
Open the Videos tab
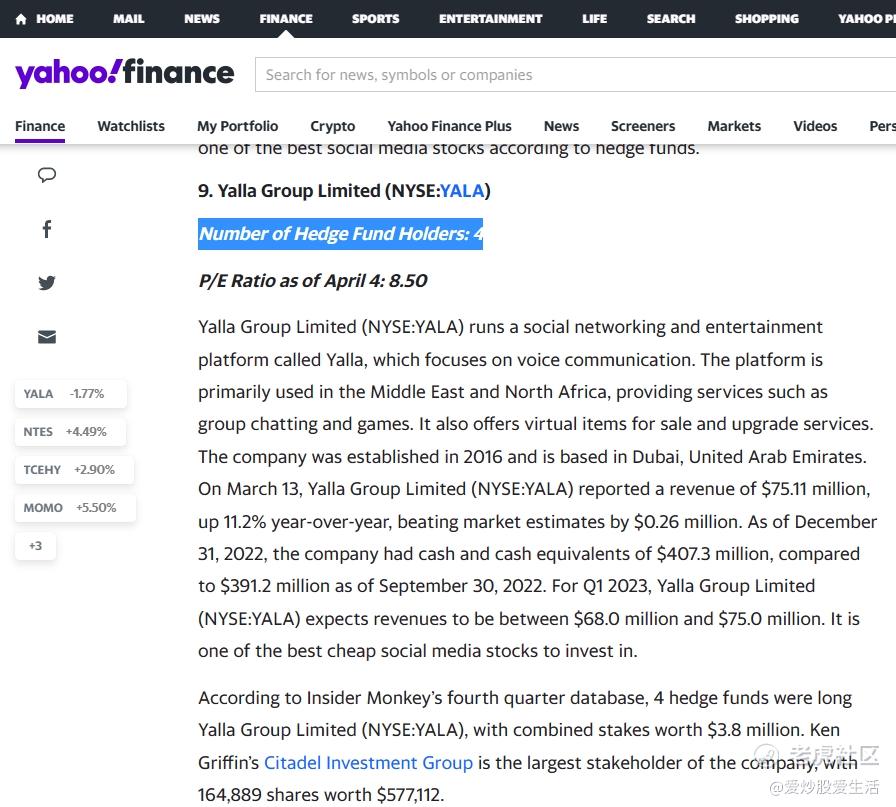(815, 126)
